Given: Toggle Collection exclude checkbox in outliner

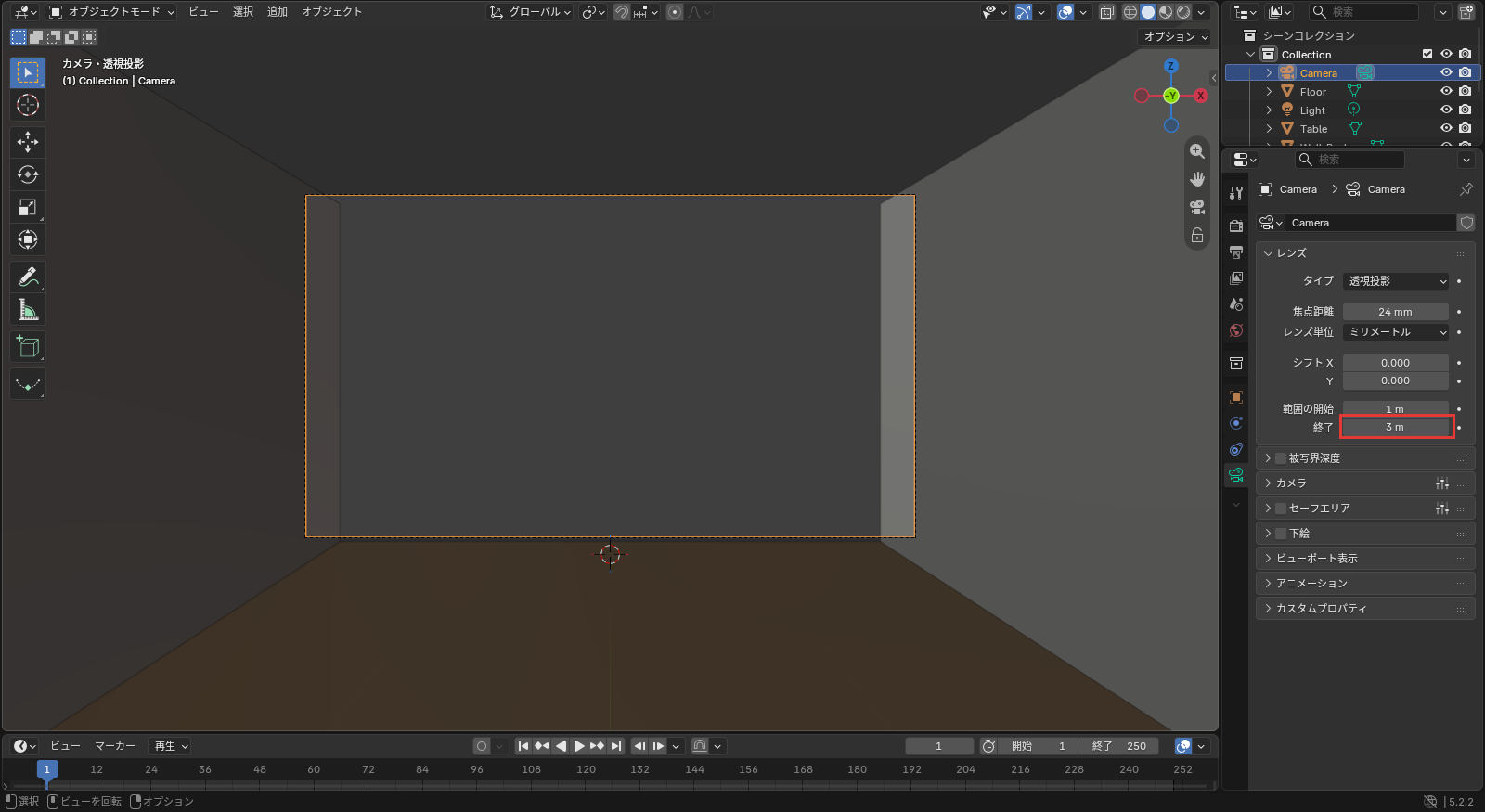Looking at the screenshot, I should (1427, 54).
